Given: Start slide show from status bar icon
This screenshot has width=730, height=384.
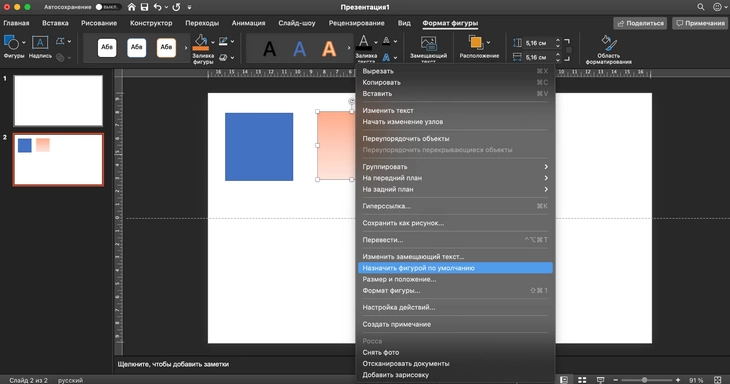Looking at the screenshot, I should tap(601, 380).
